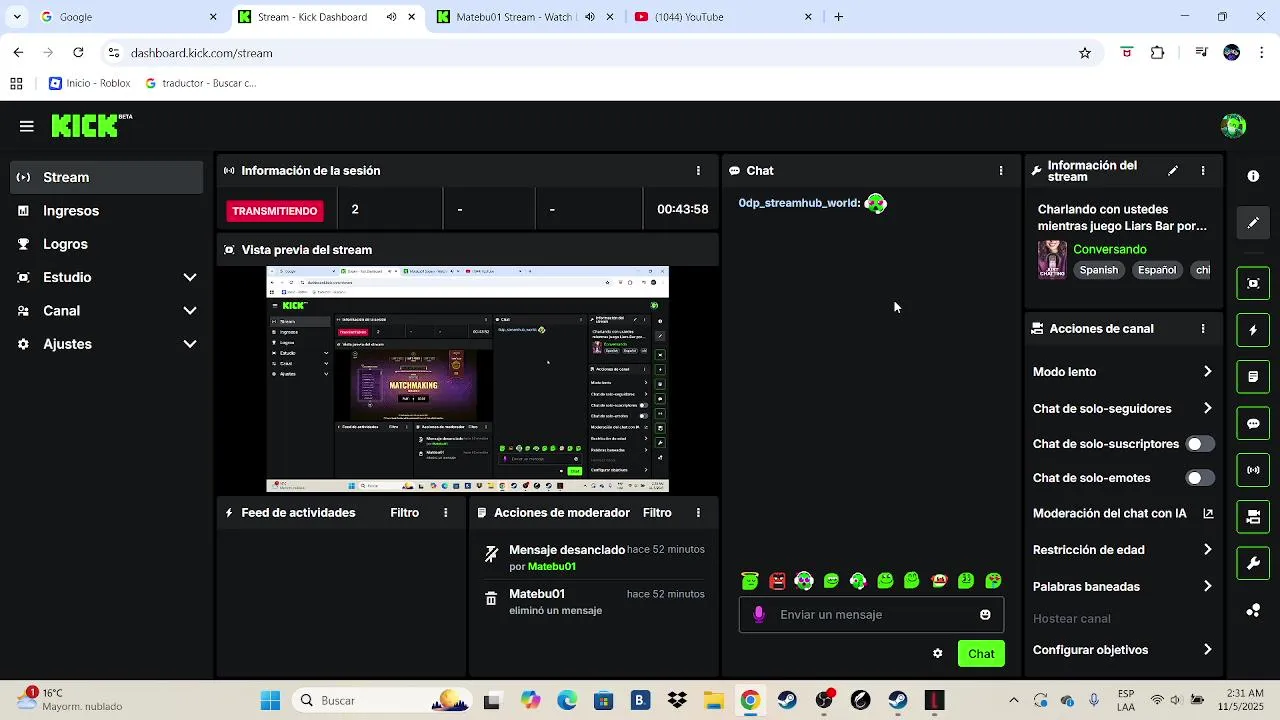Select Stream in the sidebar

107,177
